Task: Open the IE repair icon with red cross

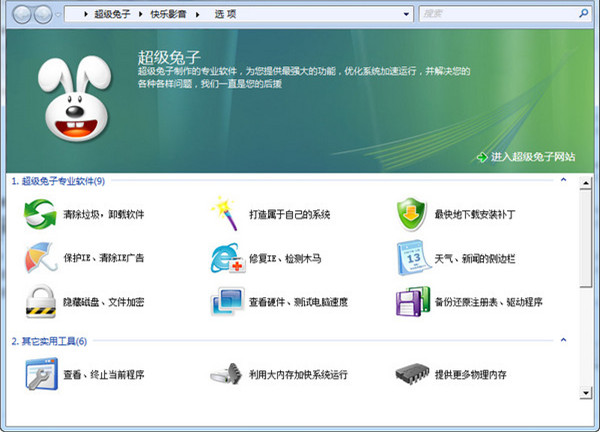Action: click(x=228, y=258)
